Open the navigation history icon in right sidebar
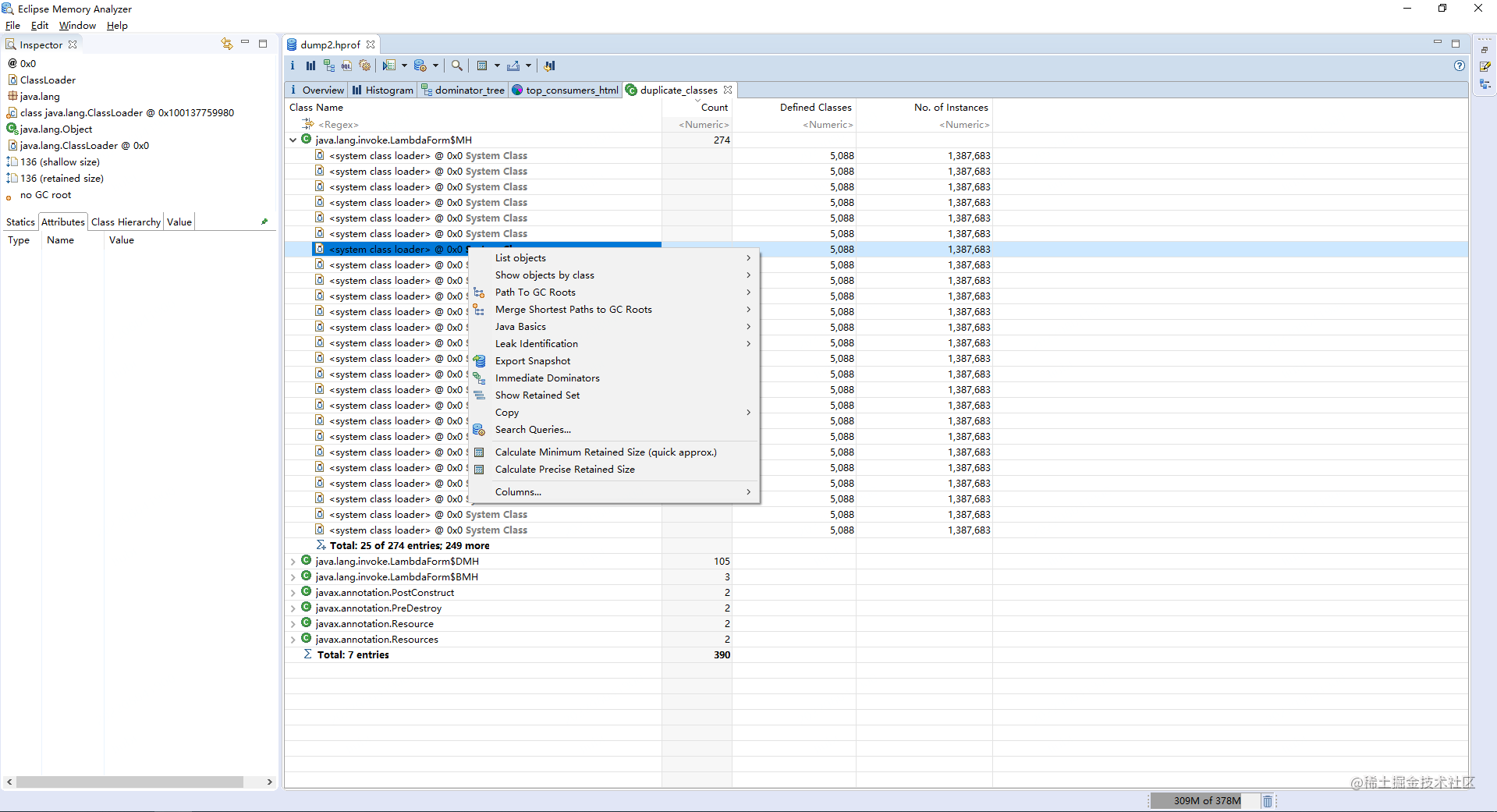Screen dimensions: 1497x812 coord(1485,84)
